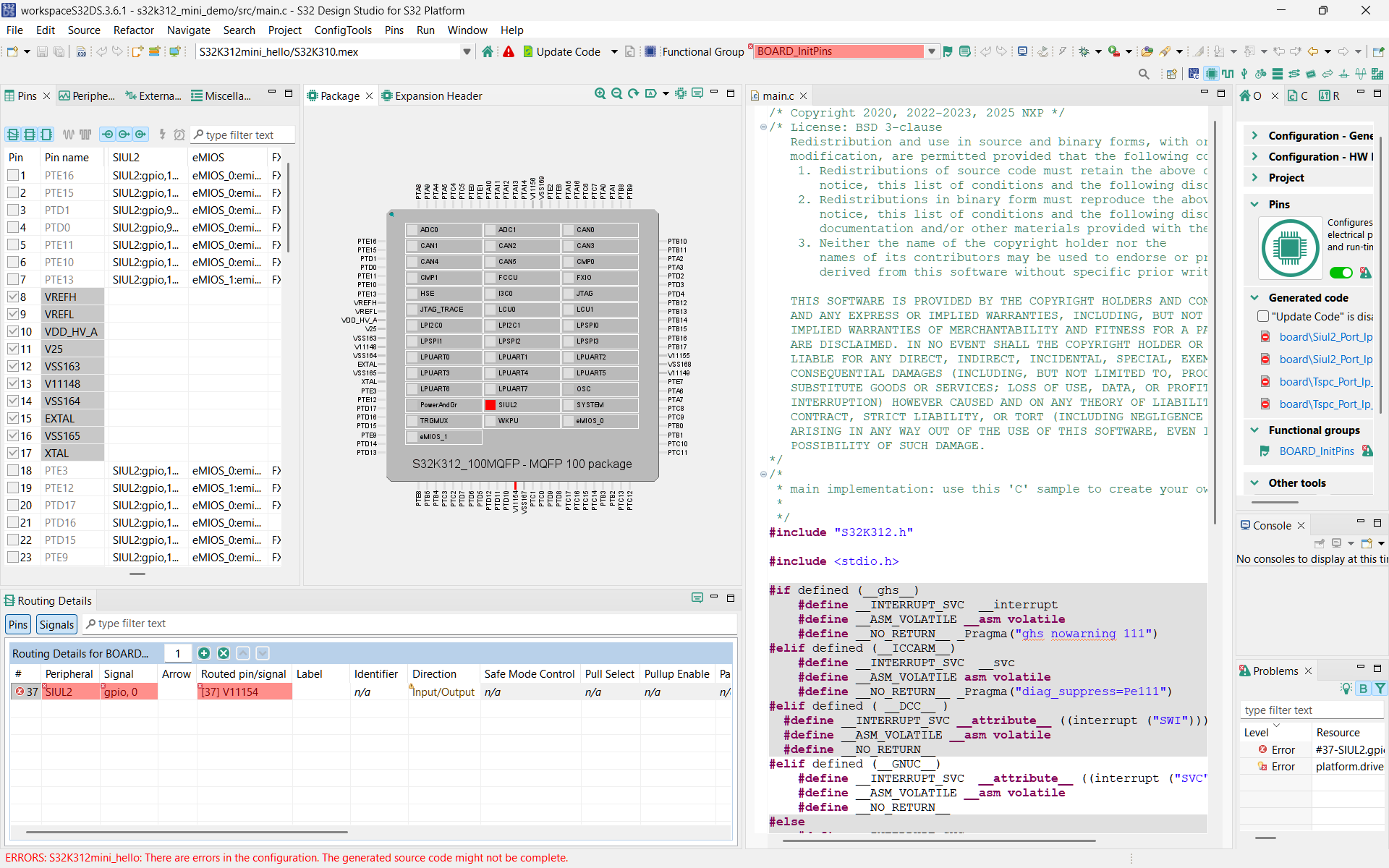This screenshot has height=868, width=1389.
Task: Switch to the Expansion Header tab
Action: pos(438,95)
